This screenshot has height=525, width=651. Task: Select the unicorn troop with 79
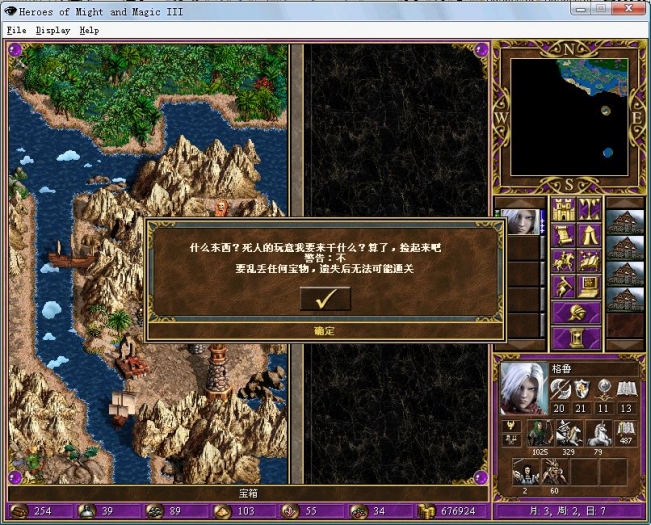coord(598,433)
